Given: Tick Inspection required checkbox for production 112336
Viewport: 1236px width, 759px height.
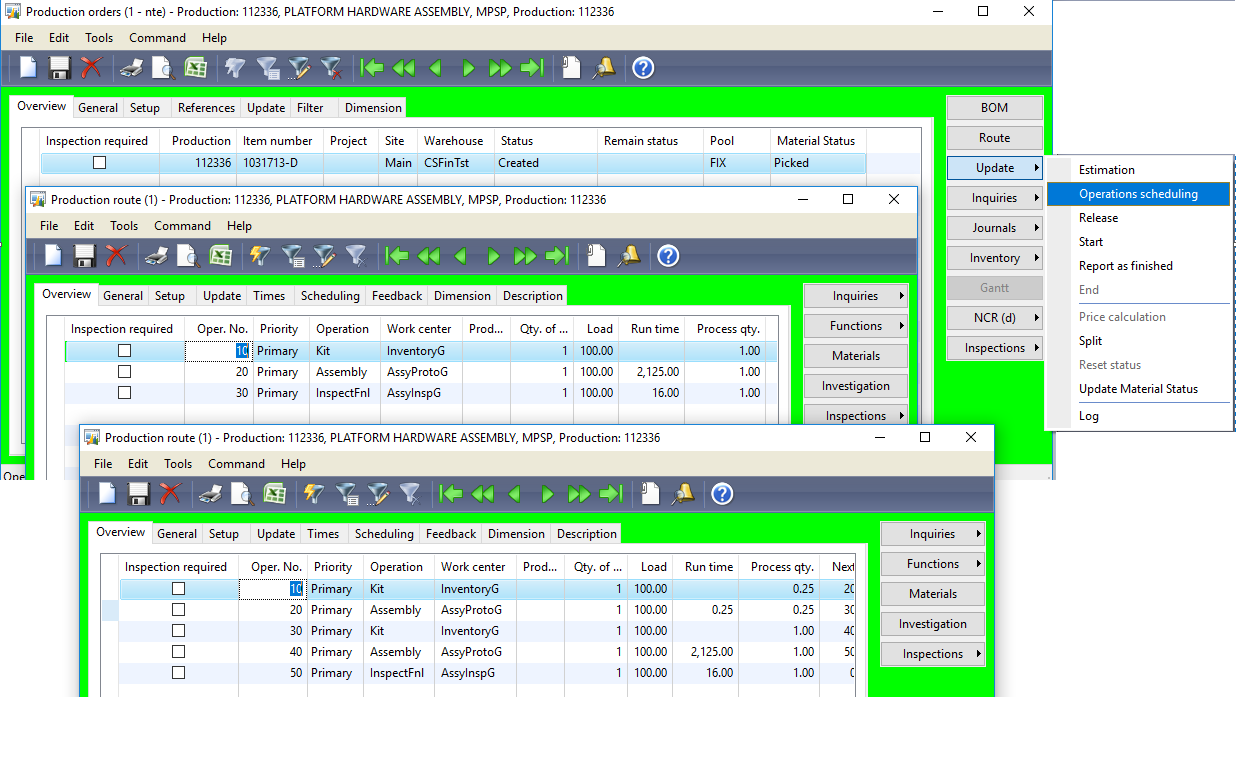Looking at the screenshot, I should pyautogui.click(x=99, y=163).
